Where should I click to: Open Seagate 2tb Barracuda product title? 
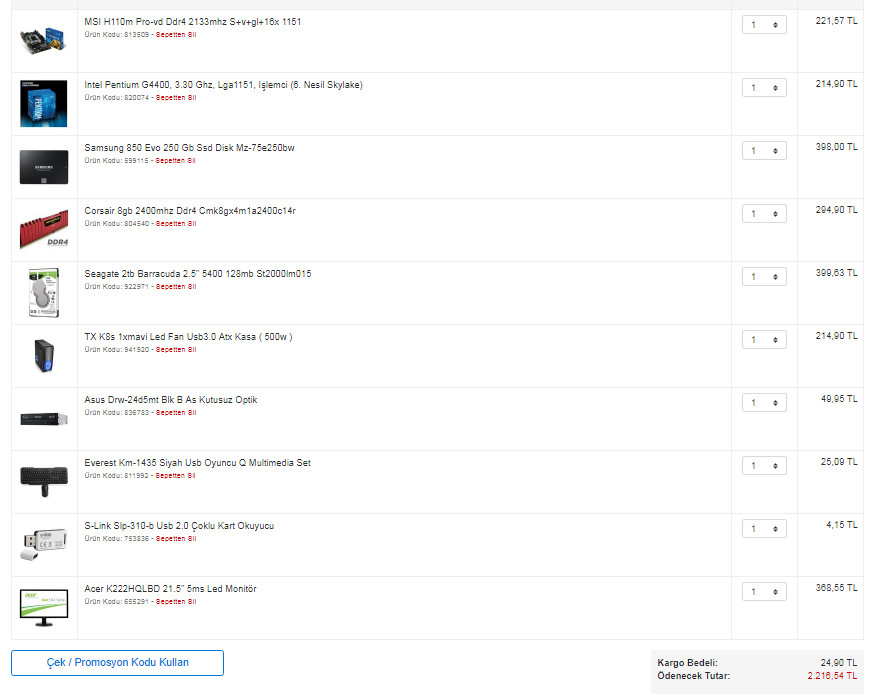pos(198,274)
